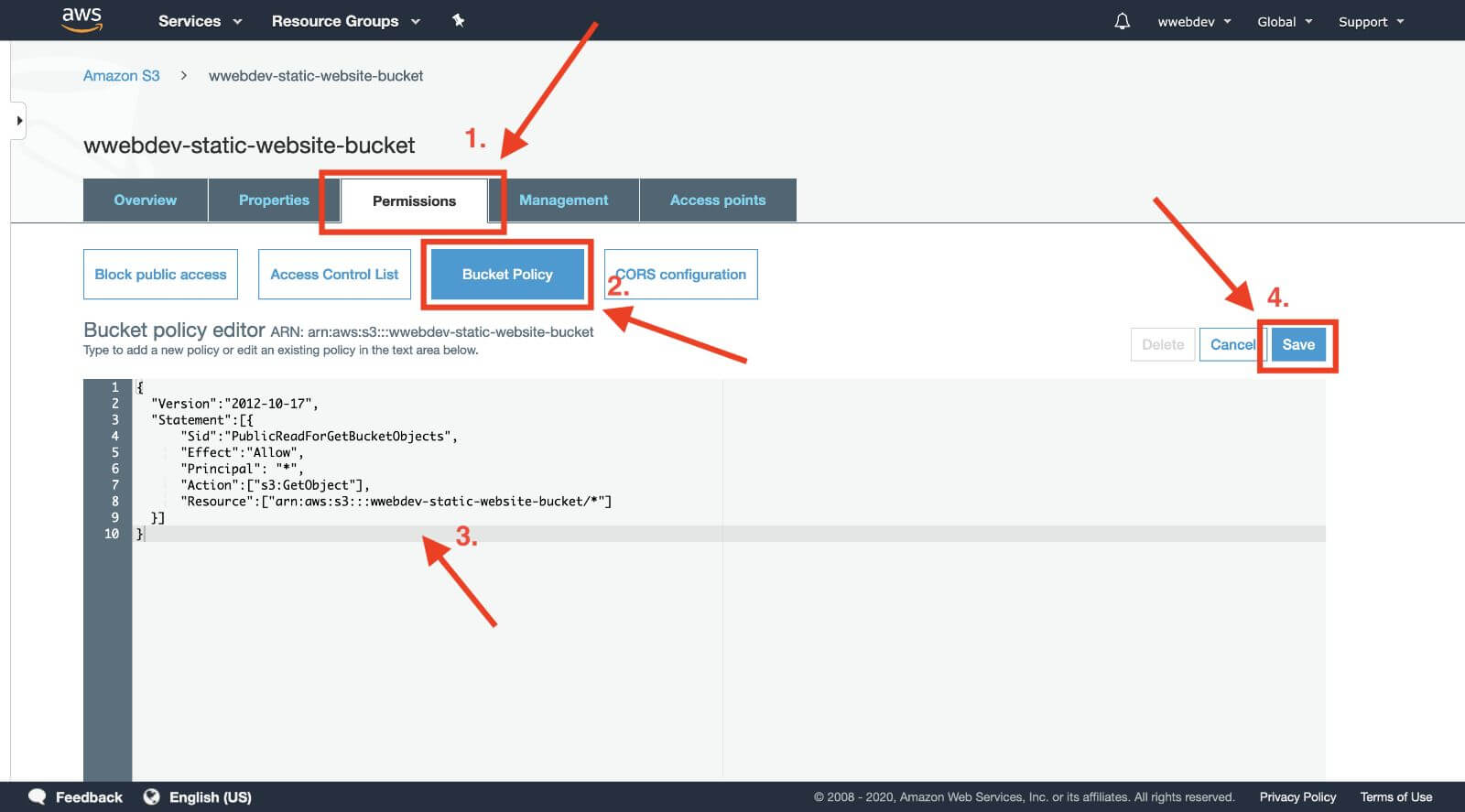This screenshot has height=812, width=1465.
Task: Click the "Principal": "*" line
Action: point(242,469)
